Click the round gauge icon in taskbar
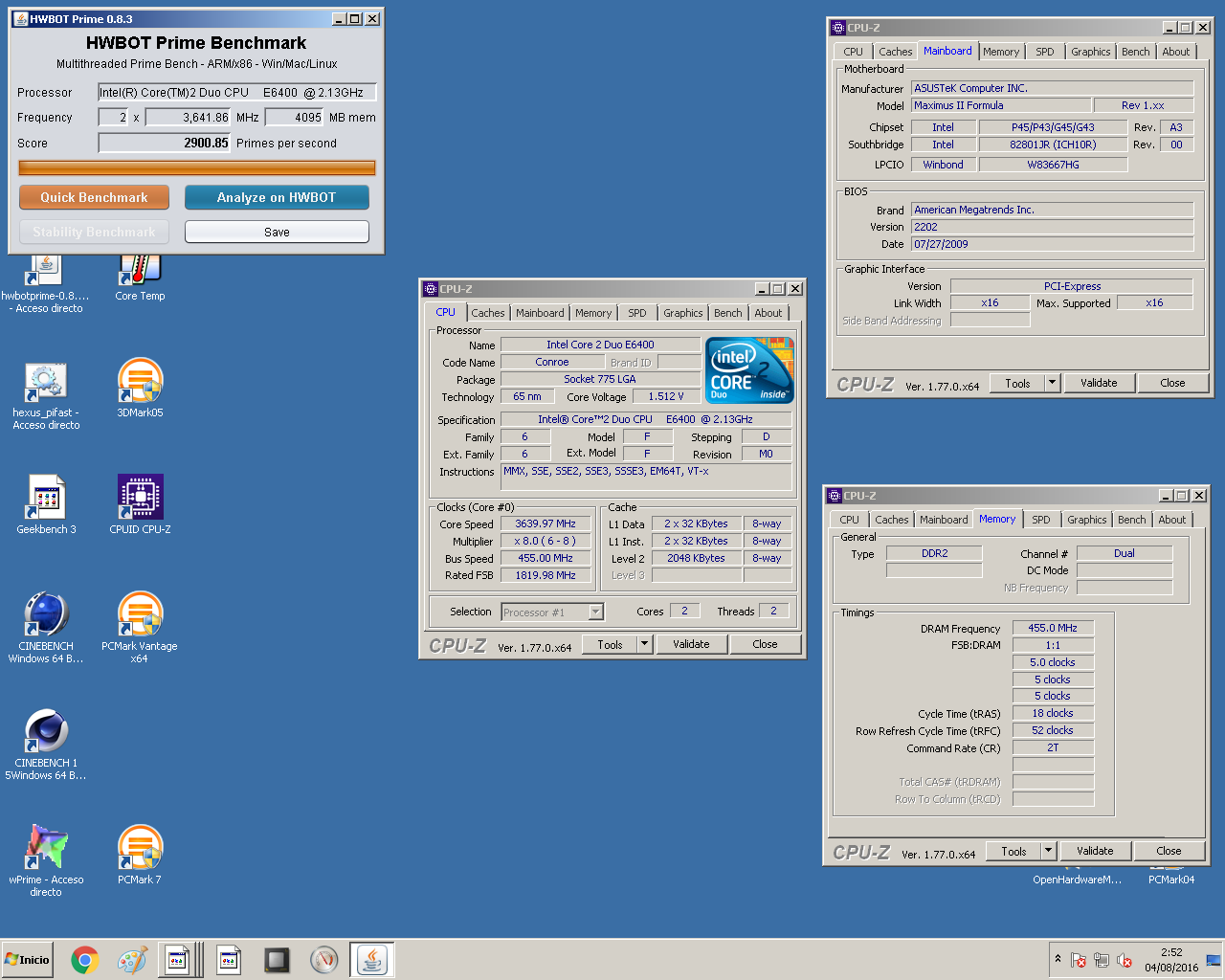Image resolution: width=1225 pixels, height=980 pixels. pos(324,960)
